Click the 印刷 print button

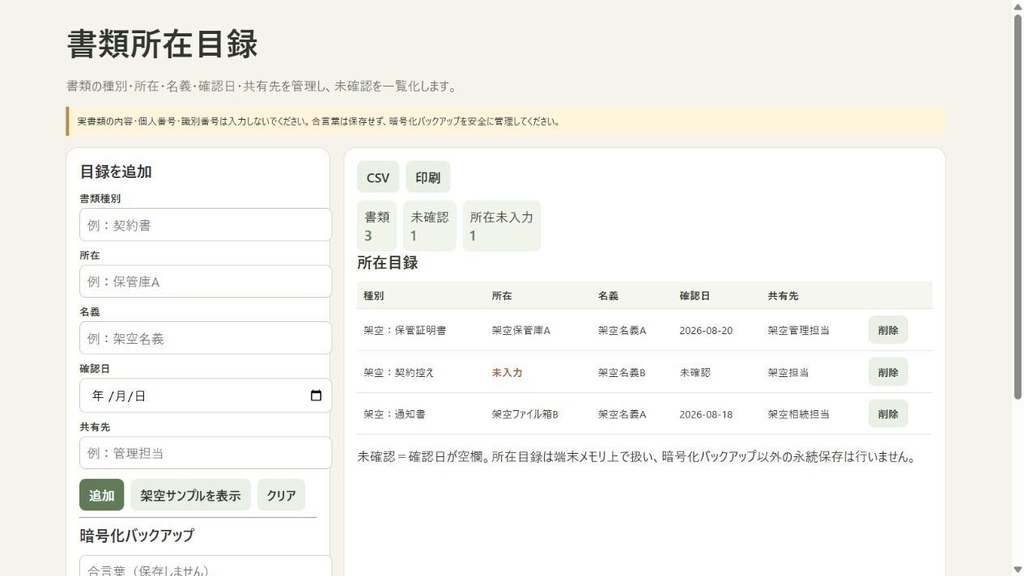pyautogui.click(x=428, y=177)
